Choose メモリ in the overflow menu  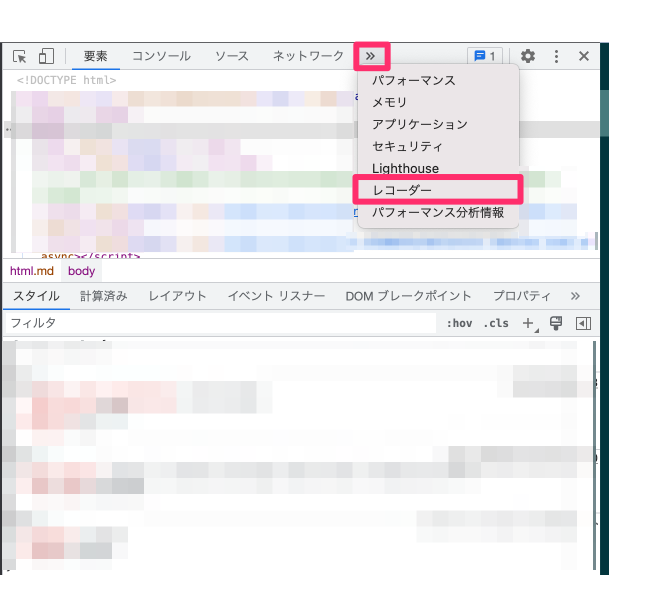click(438, 102)
